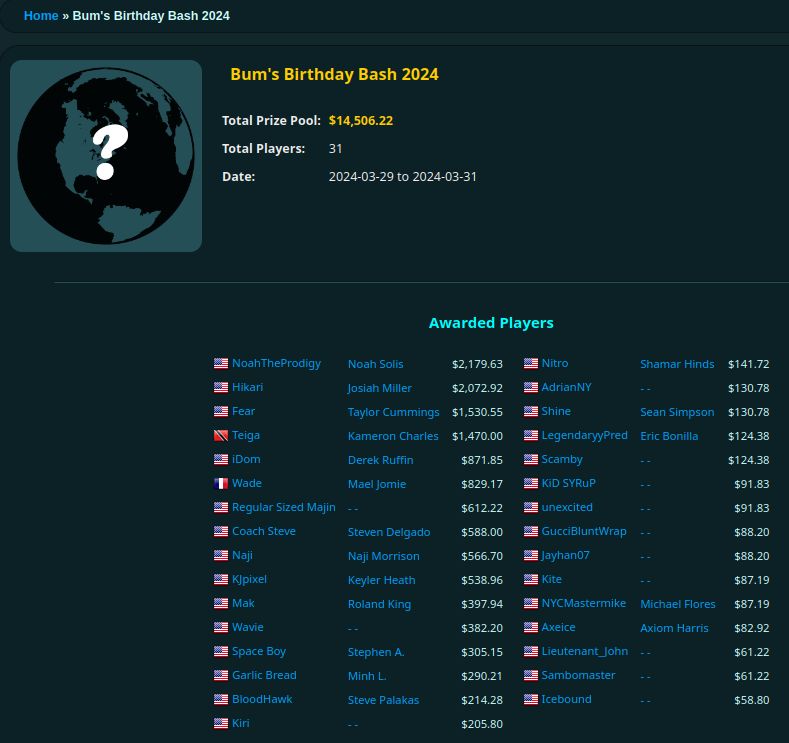Open the Hikari player profile
789x743 pixels.
click(248, 387)
